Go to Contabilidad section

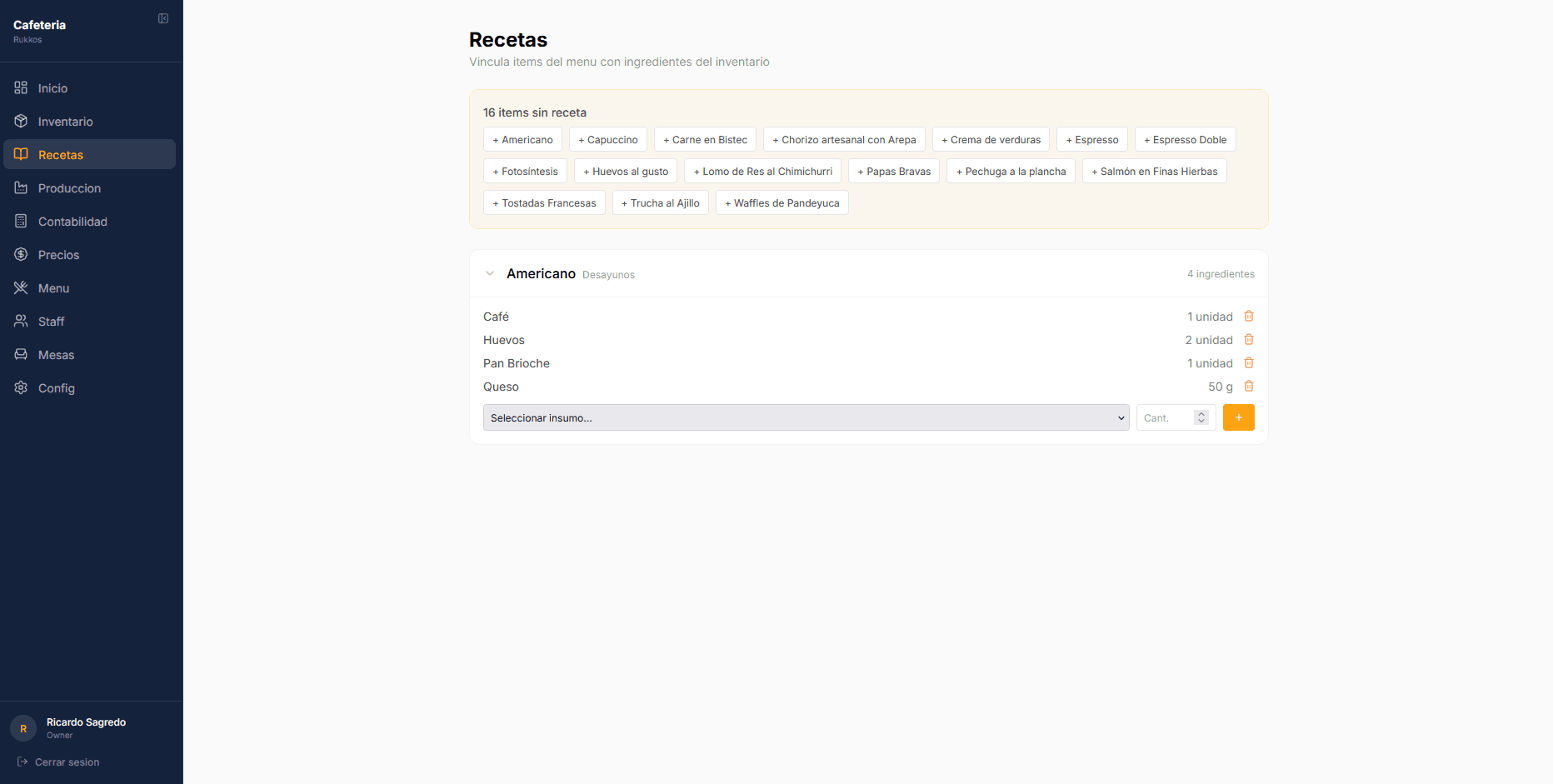pyautogui.click(x=72, y=222)
